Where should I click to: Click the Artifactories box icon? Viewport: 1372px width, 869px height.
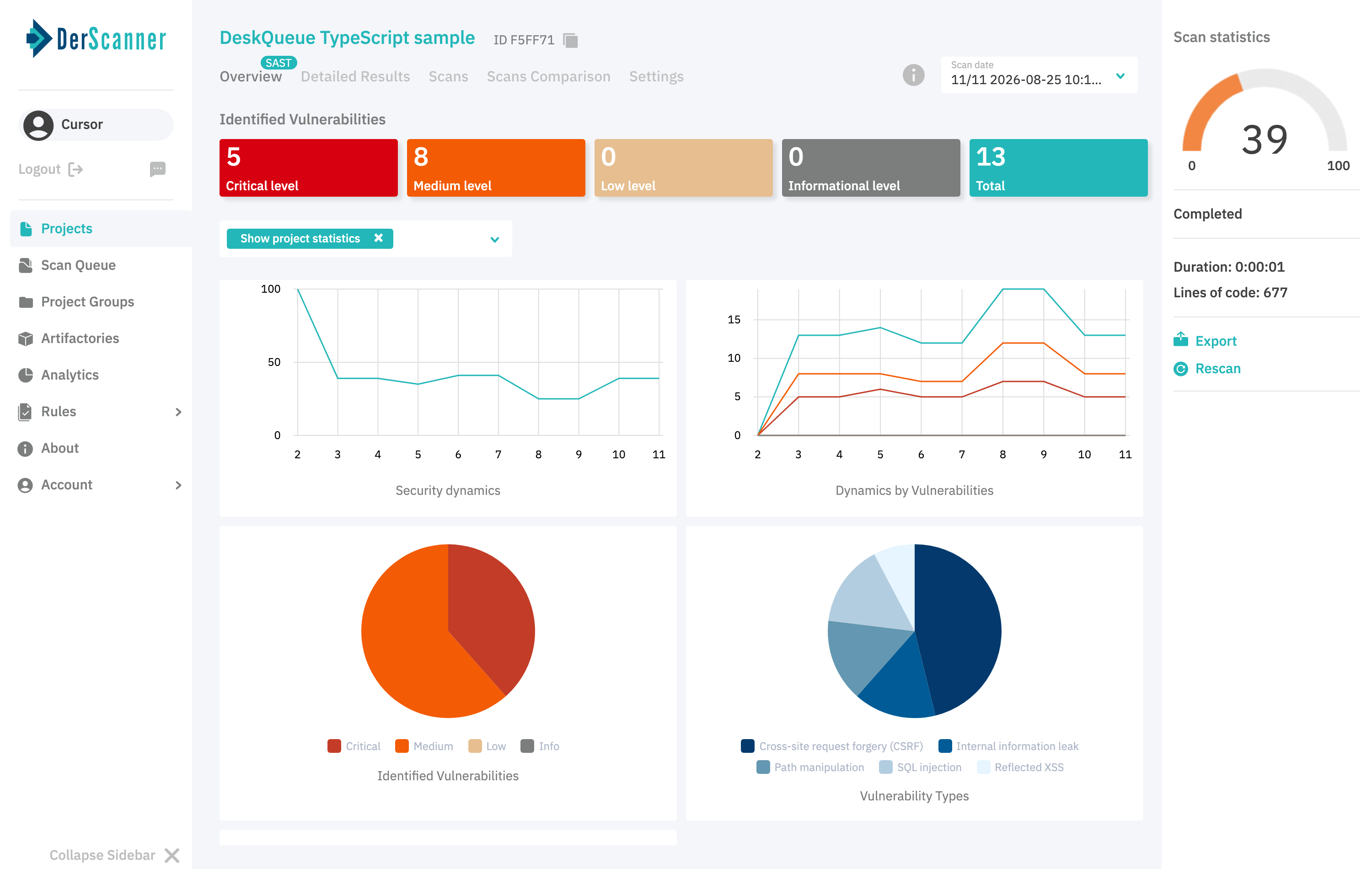pos(26,338)
